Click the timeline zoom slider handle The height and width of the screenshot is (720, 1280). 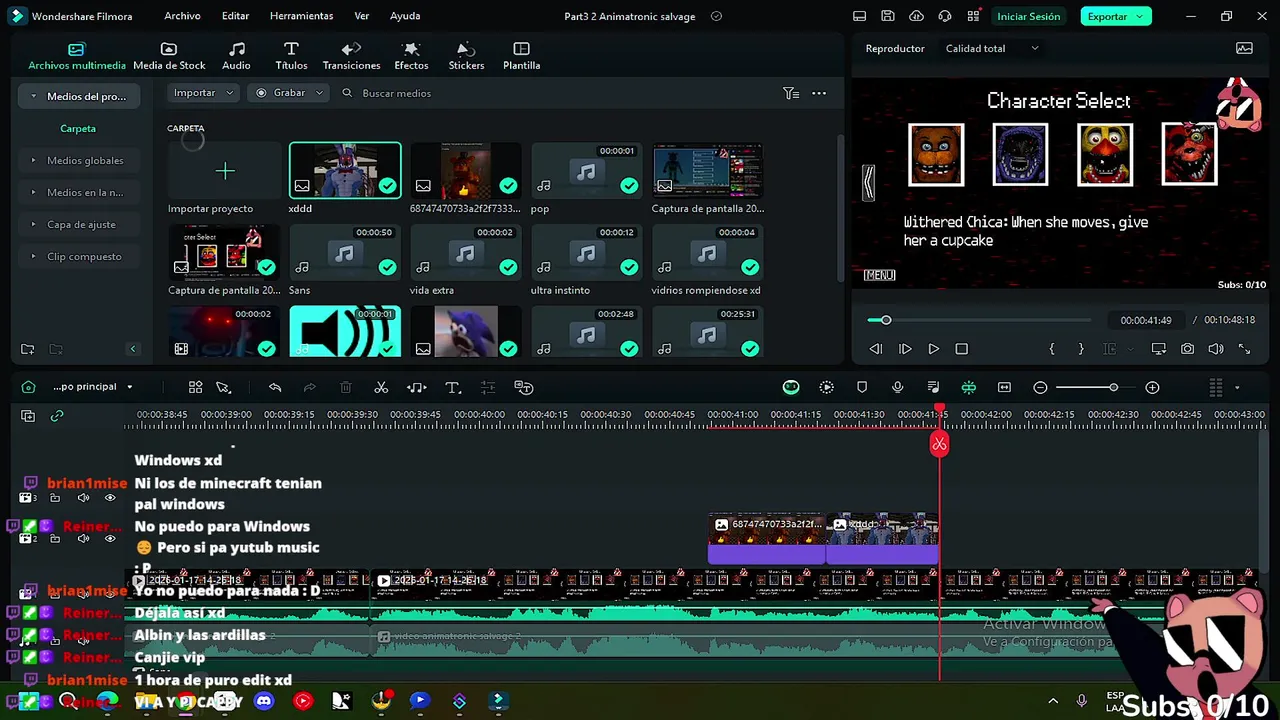pos(1113,387)
